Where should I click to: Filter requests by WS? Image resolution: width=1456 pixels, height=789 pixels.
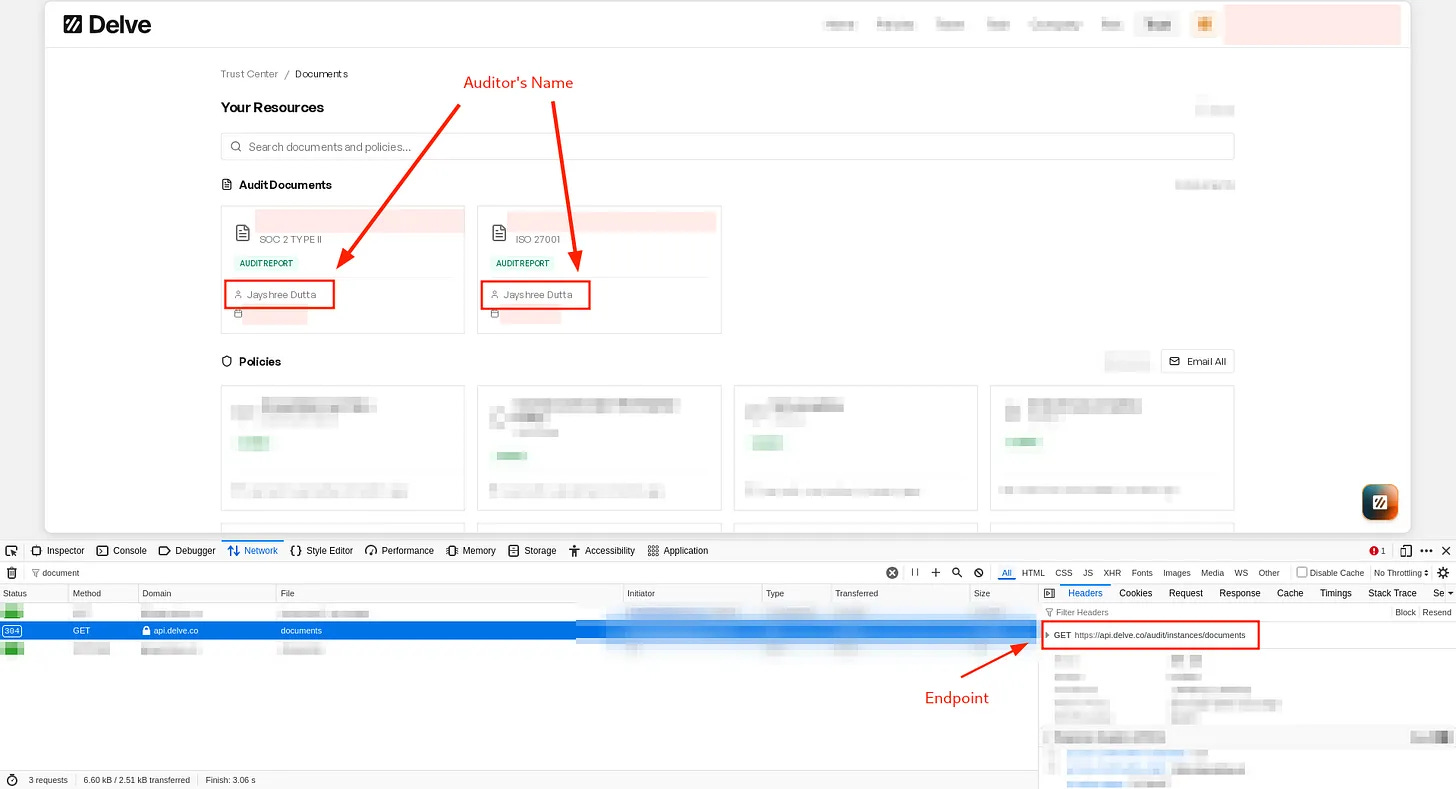1241,573
